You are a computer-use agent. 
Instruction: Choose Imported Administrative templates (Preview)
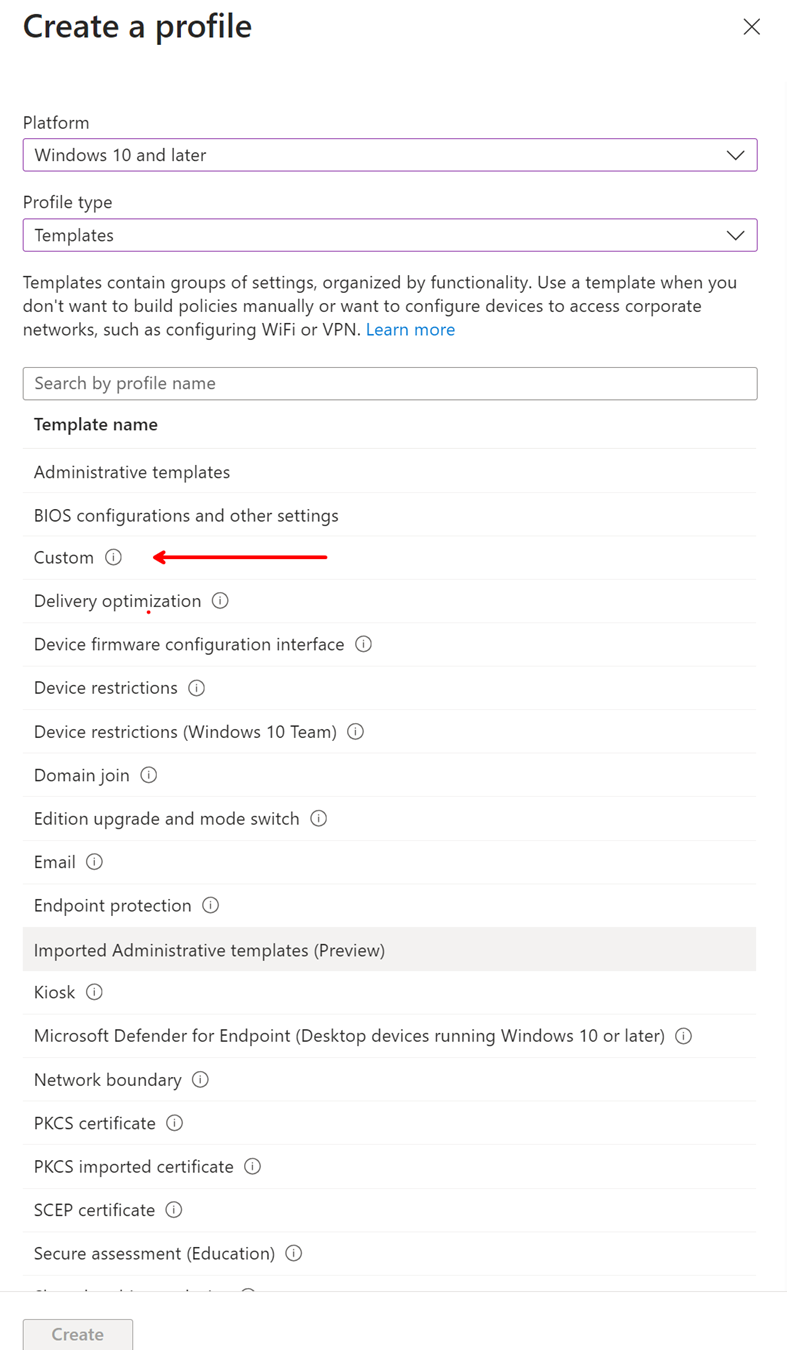tap(209, 950)
